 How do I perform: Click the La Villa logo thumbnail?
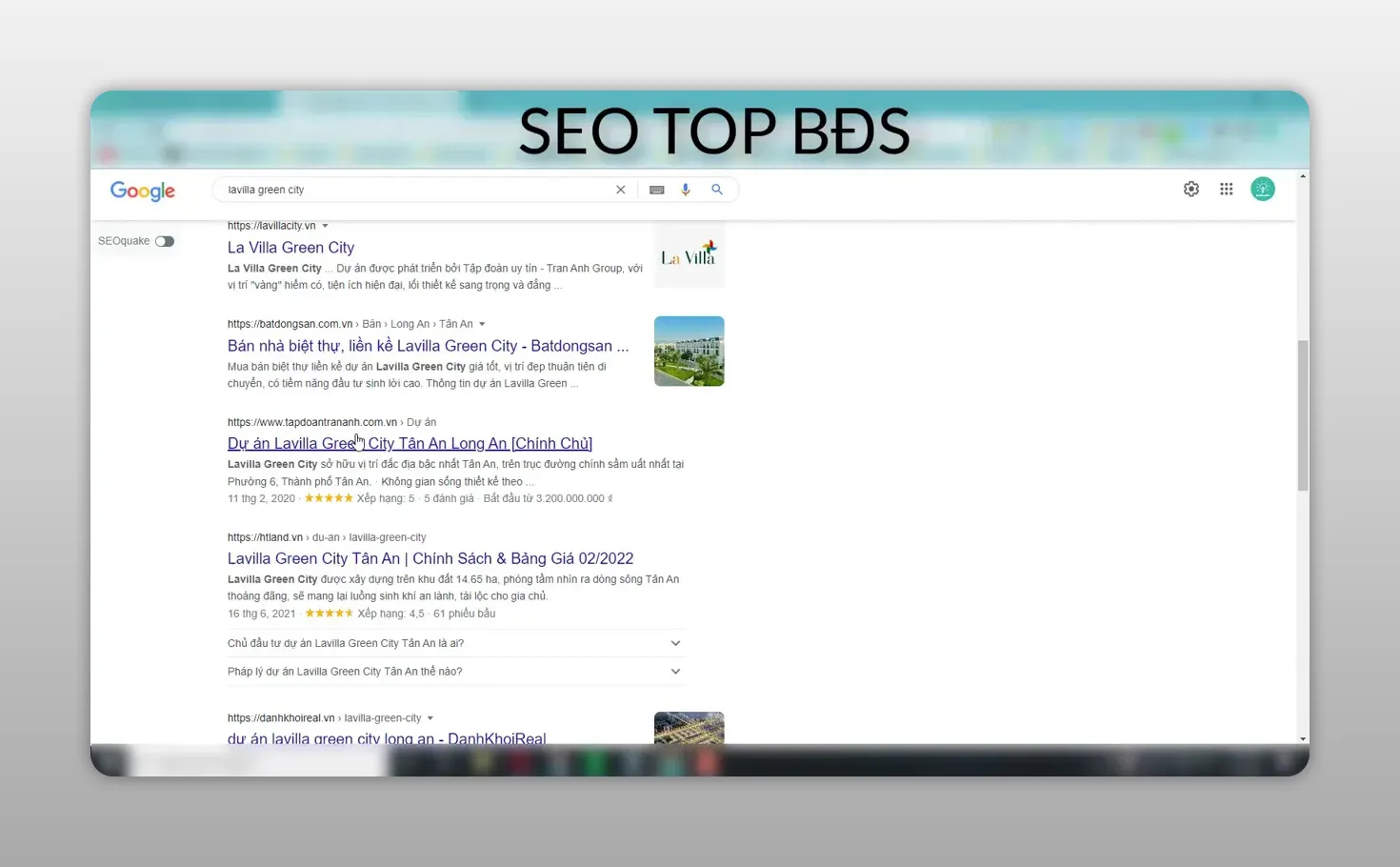point(690,254)
